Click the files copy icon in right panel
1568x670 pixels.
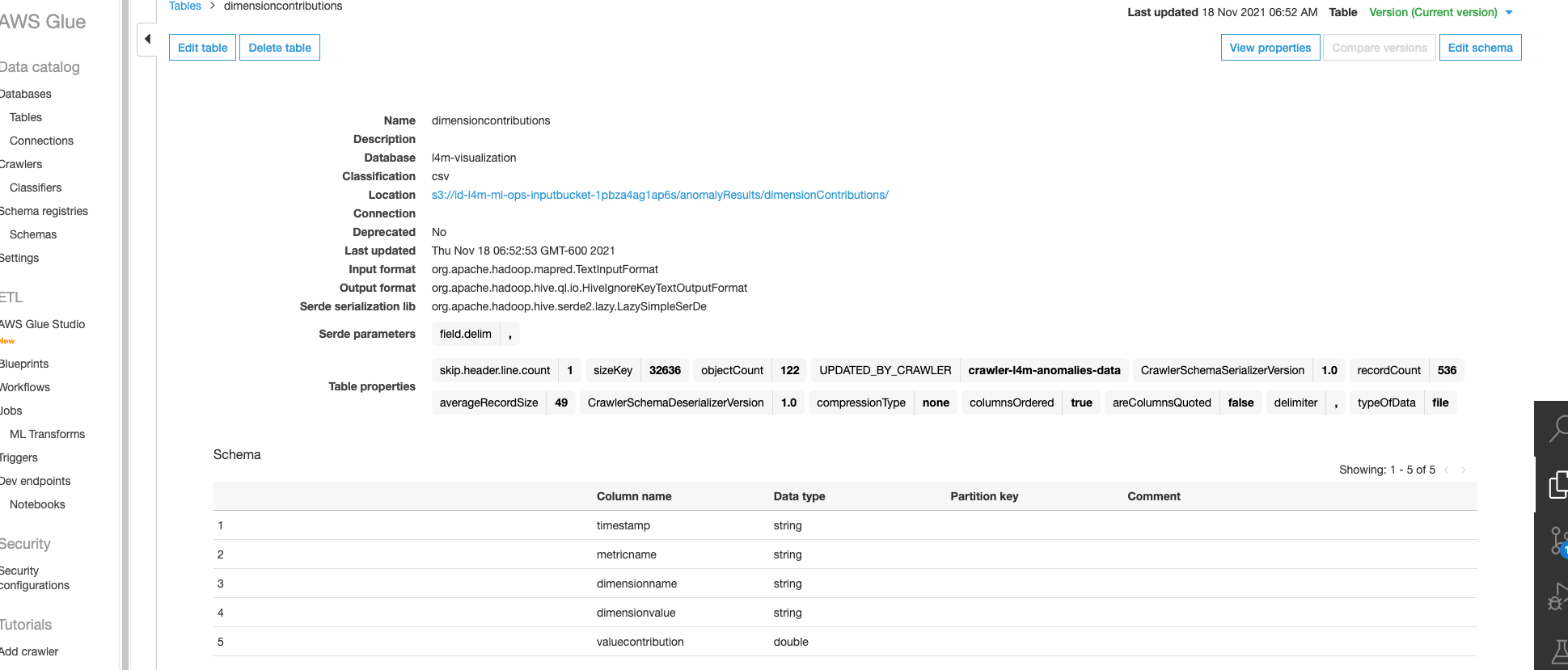coord(1557,484)
